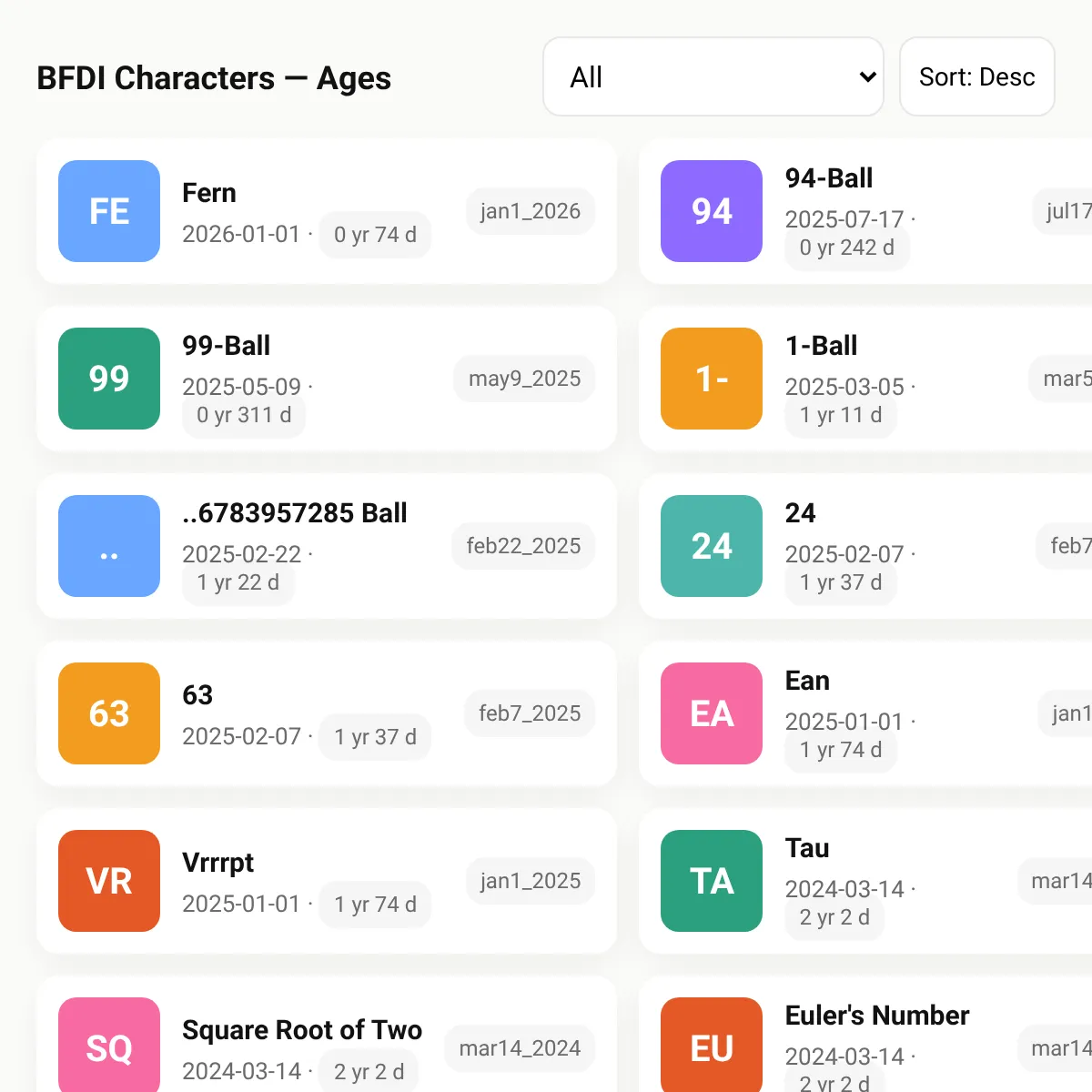
Task: Toggle the Sort: Desc button
Action: tap(976, 76)
